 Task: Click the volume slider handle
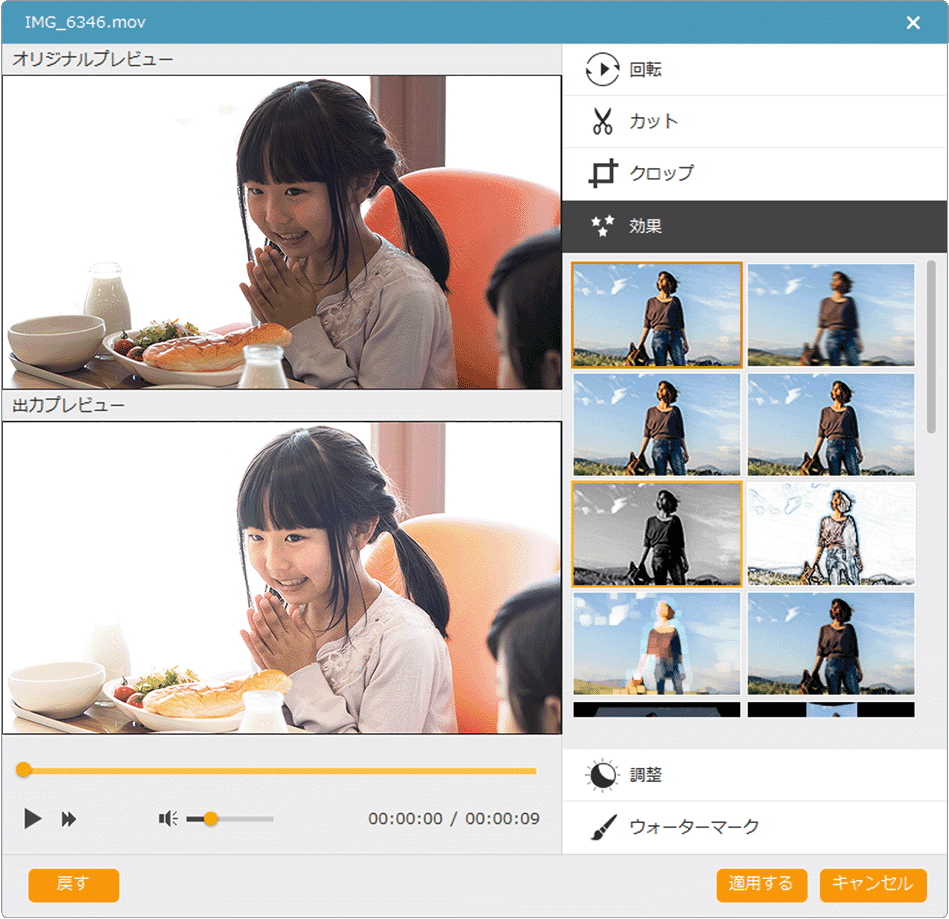(x=210, y=819)
